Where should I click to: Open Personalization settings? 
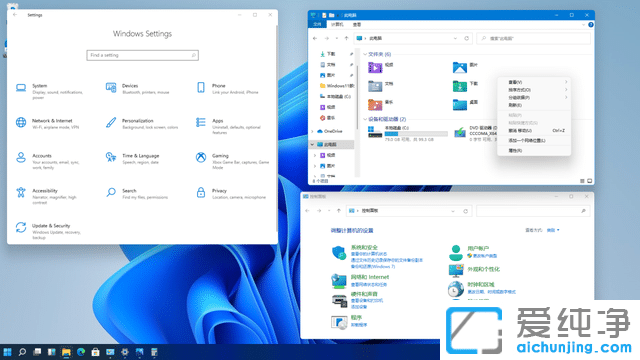(x=142, y=124)
